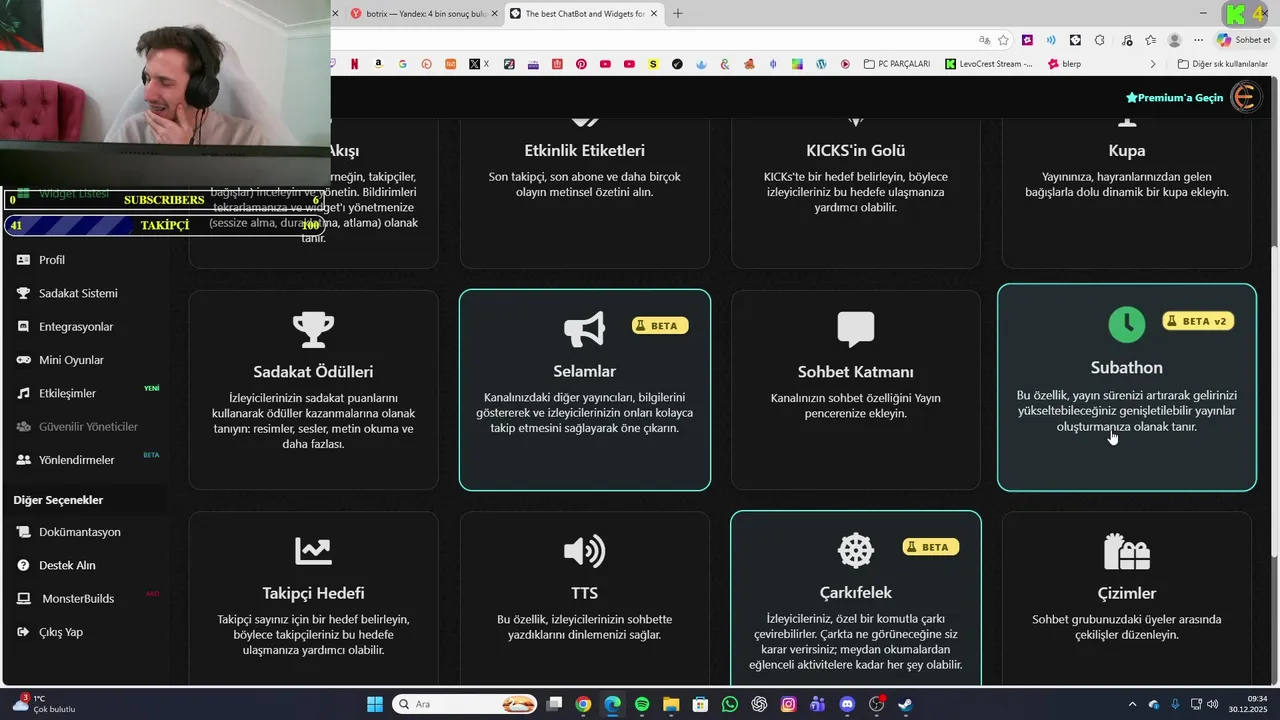Click the Netflix bookmark icon
Screen dimensions: 1280x720
click(355, 64)
